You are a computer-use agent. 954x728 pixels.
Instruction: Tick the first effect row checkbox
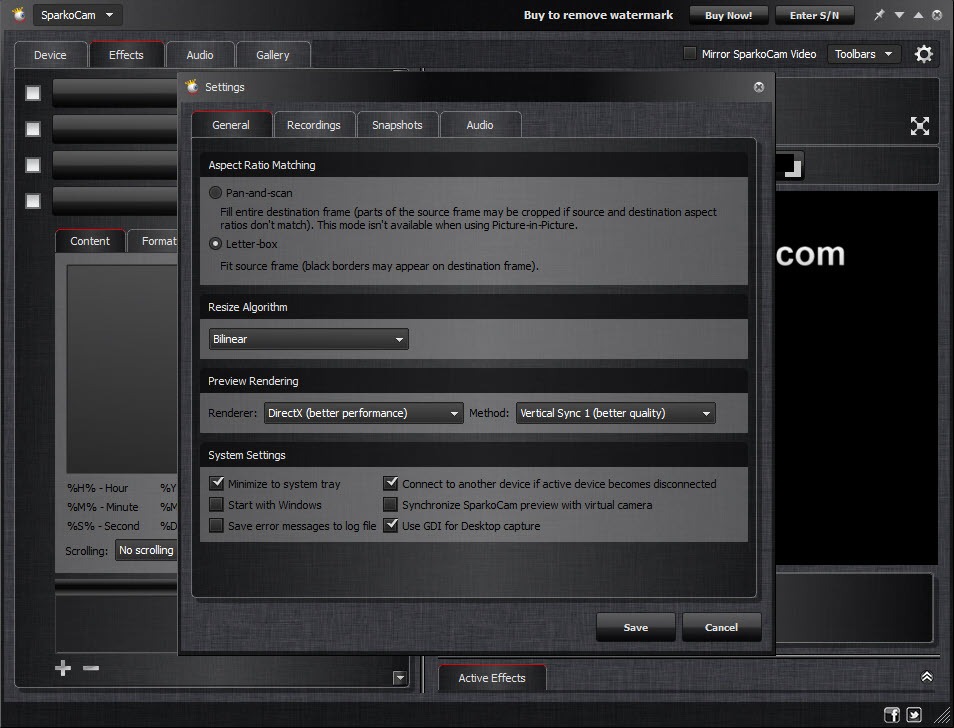(x=33, y=93)
